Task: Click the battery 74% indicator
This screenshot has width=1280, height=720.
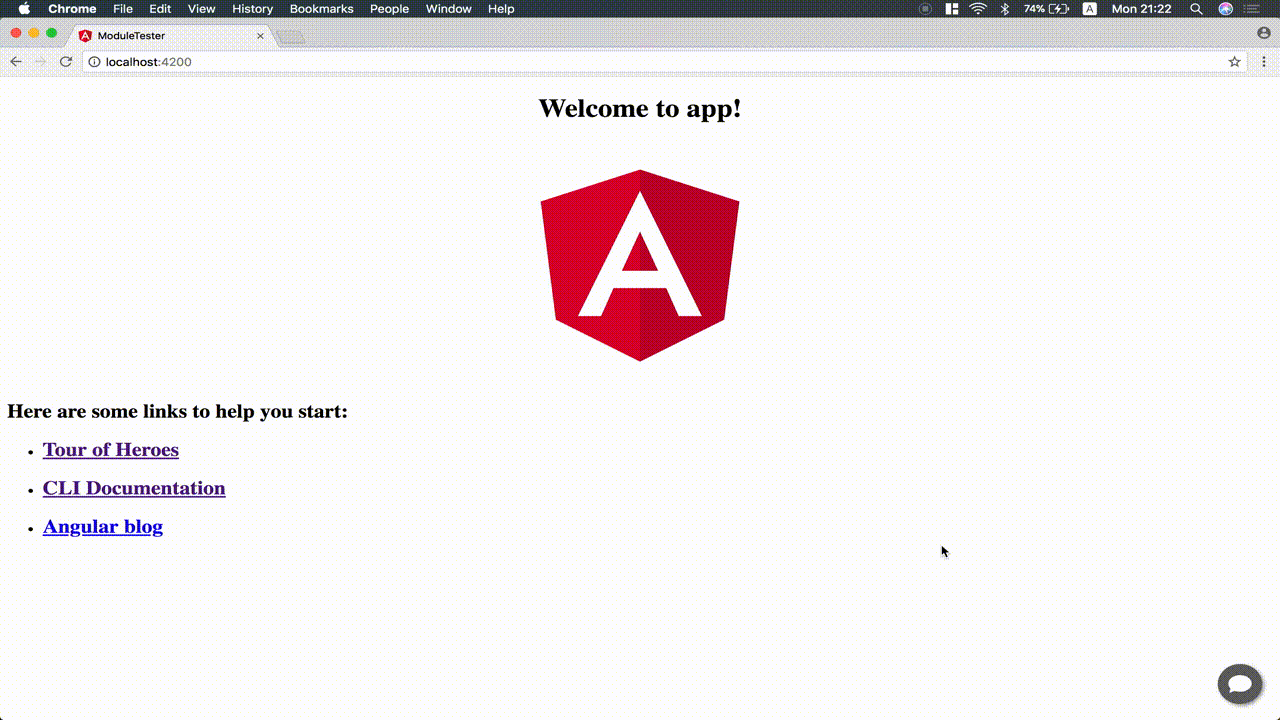Action: coord(1047,9)
